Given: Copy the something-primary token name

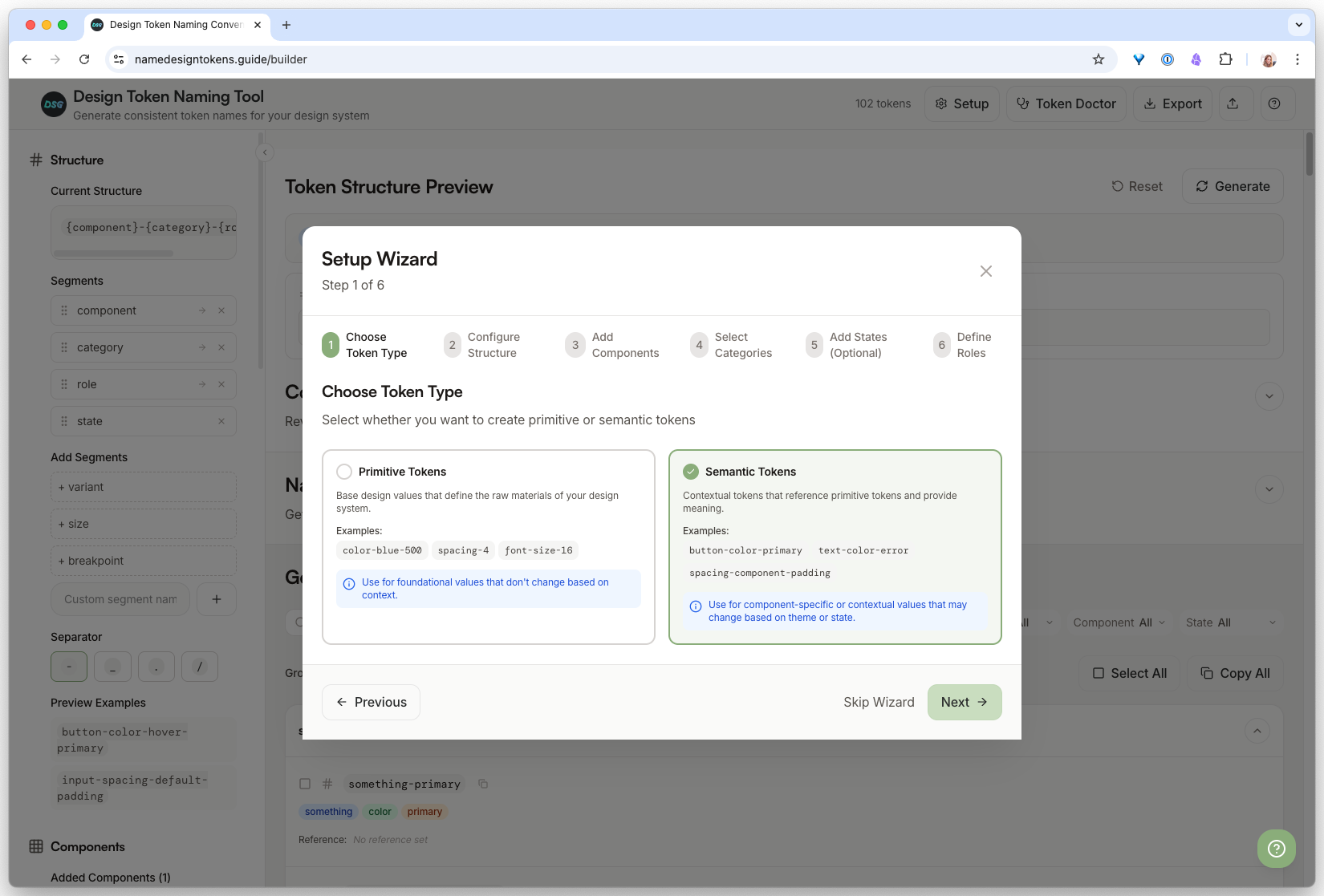Looking at the screenshot, I should point(483,784).
